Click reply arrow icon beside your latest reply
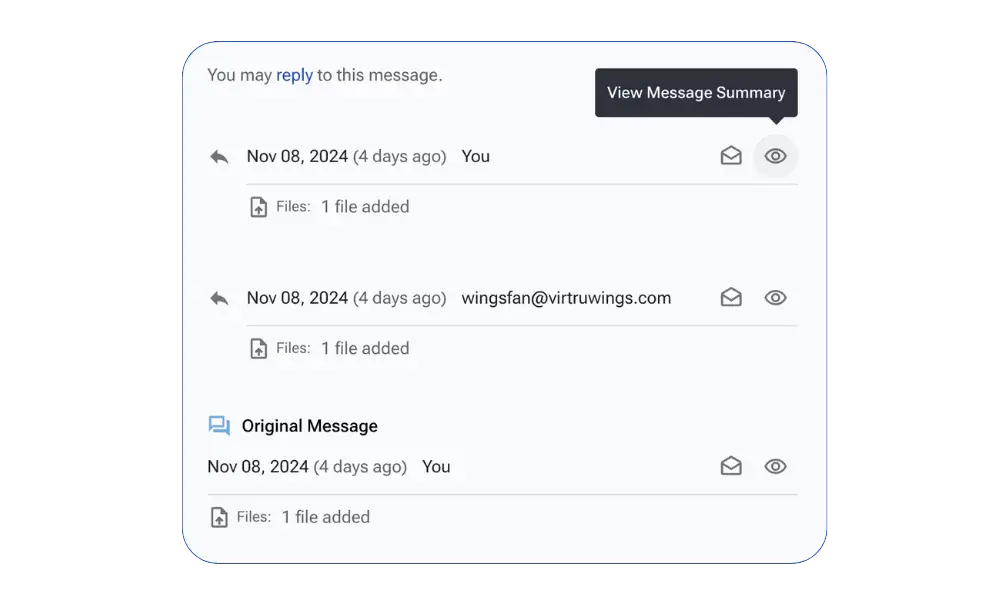Image resolution: width=1001 pixels, height=601 pixels. pyautogui.click(x=219, y=157)
